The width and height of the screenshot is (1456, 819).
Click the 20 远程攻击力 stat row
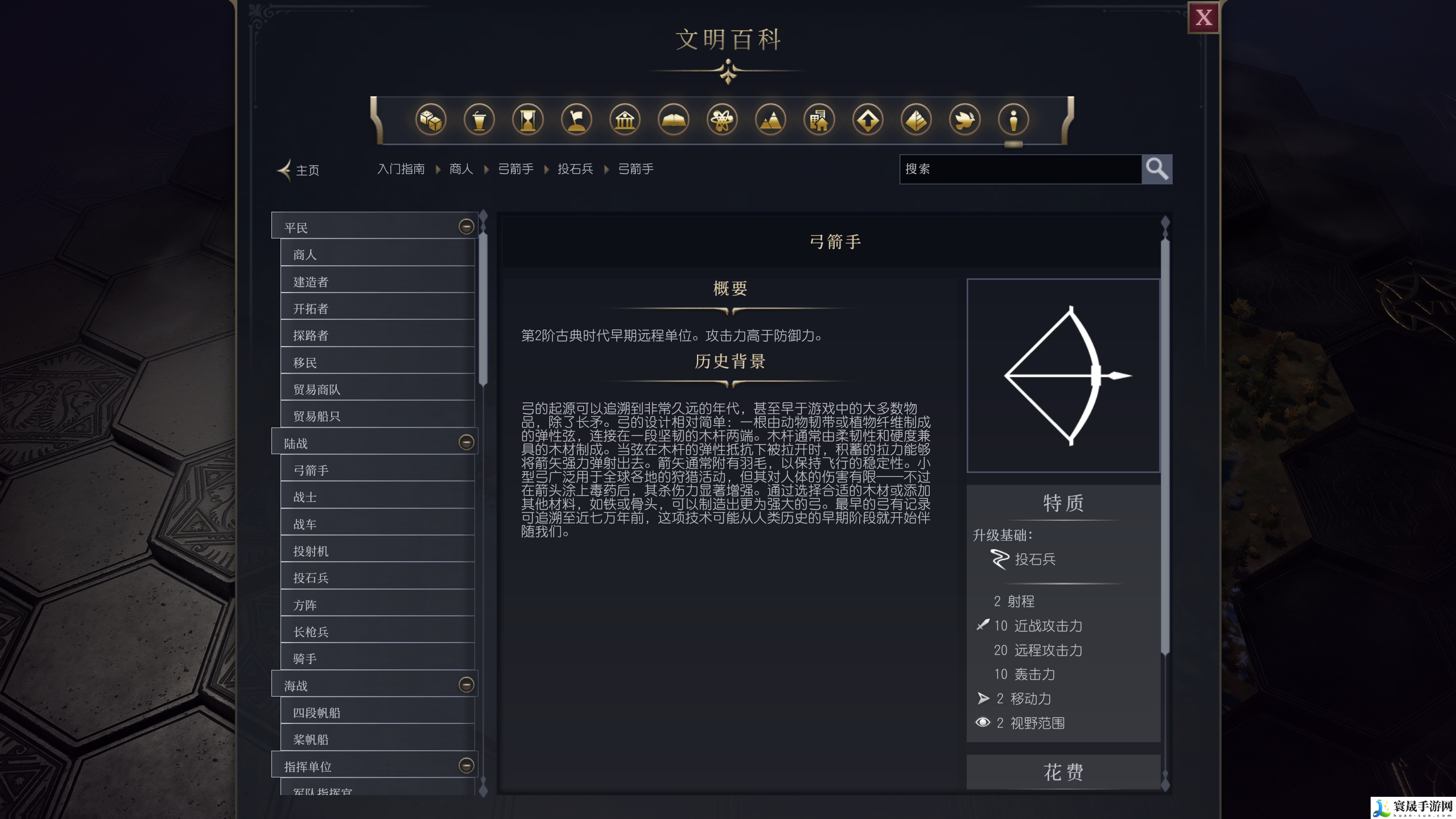coord(1038,650)
